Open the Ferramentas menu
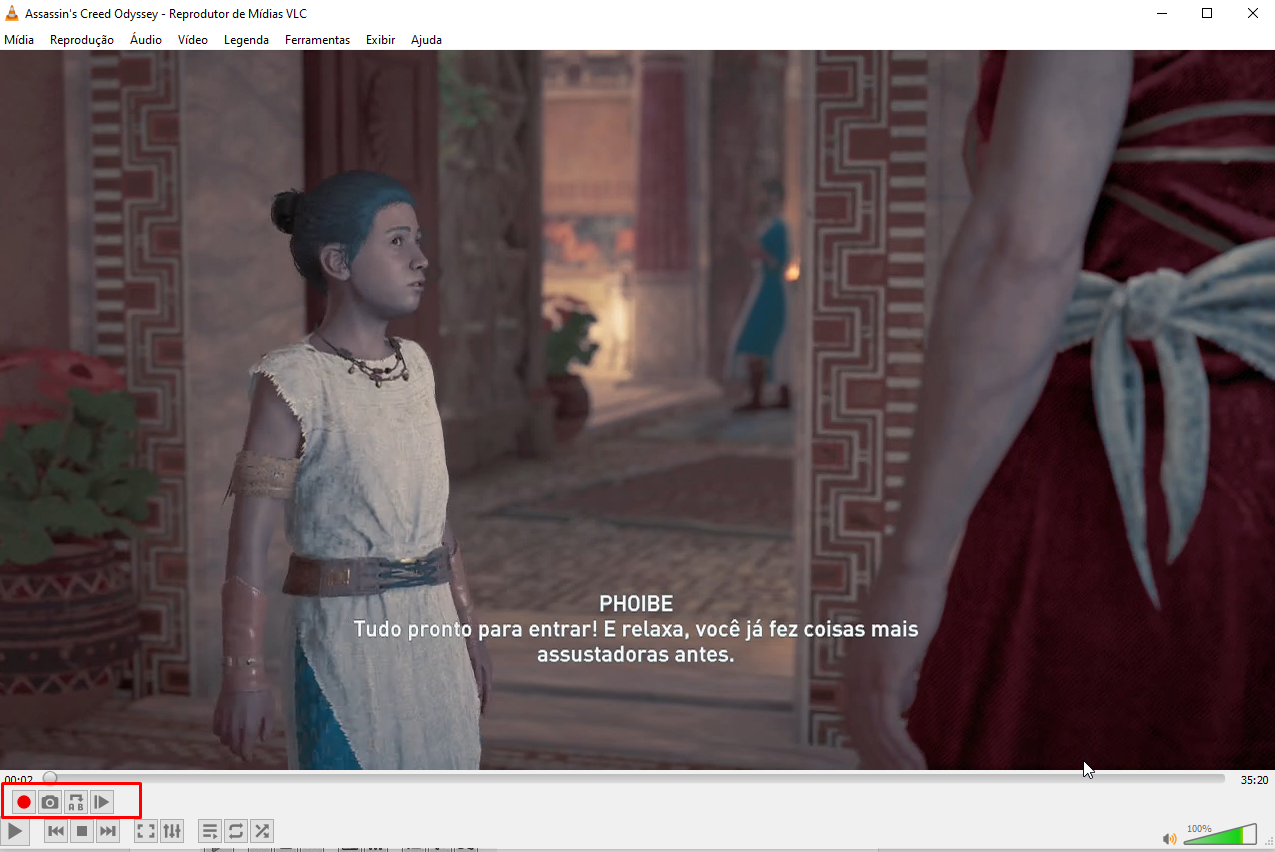Image resolution: width=1275 pixels, height=852 pixels. [317, 40]
